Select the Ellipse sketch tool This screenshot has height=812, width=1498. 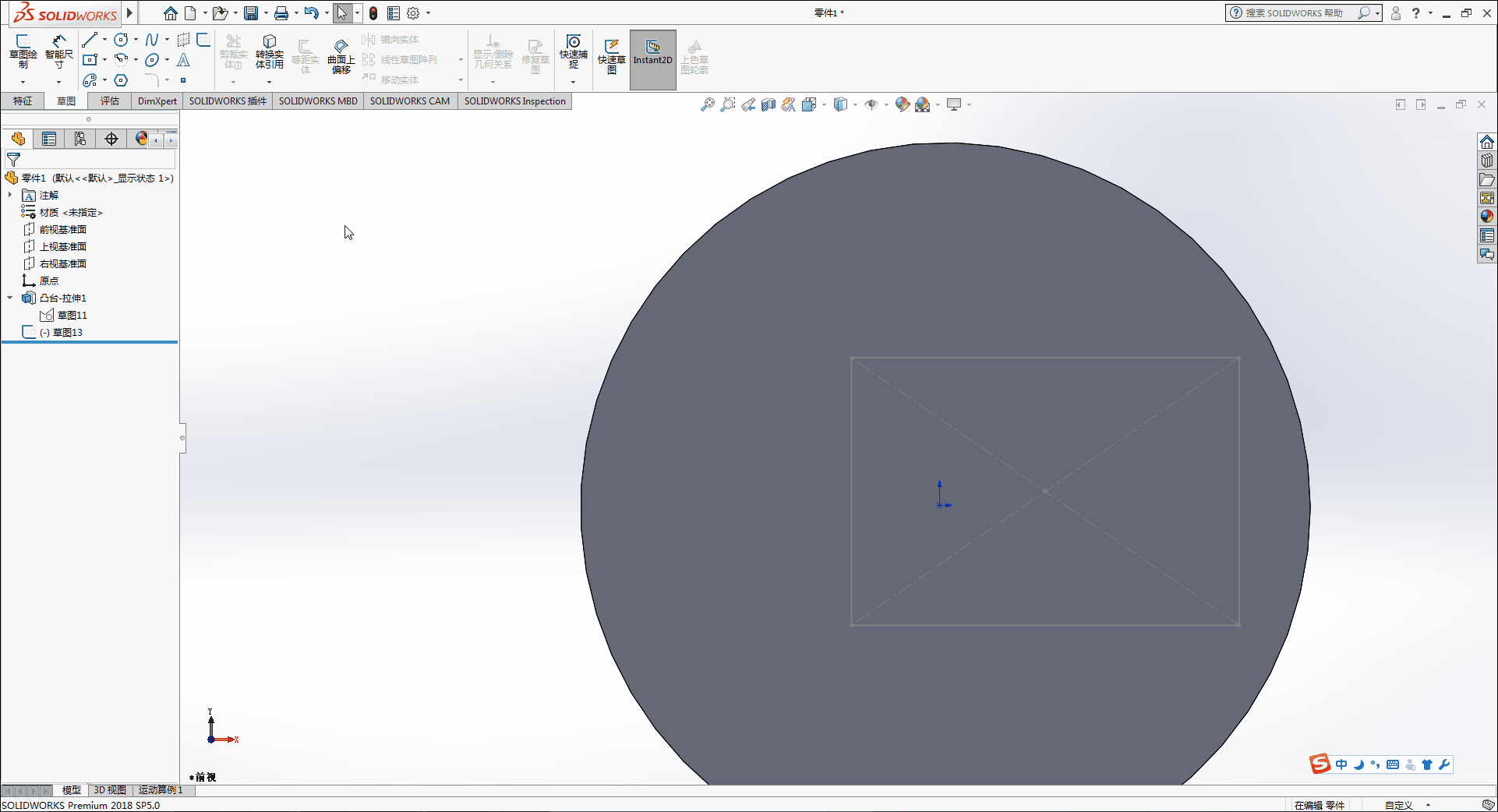tap(152, 60)
